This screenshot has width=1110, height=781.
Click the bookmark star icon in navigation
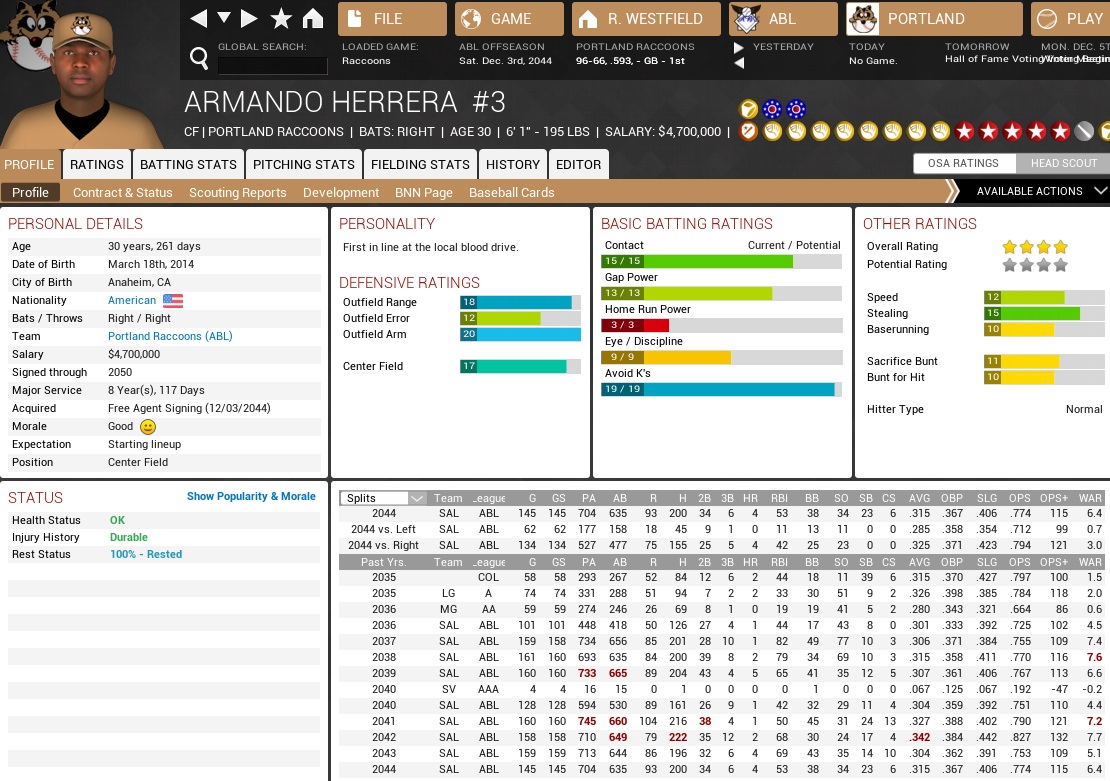281,19
